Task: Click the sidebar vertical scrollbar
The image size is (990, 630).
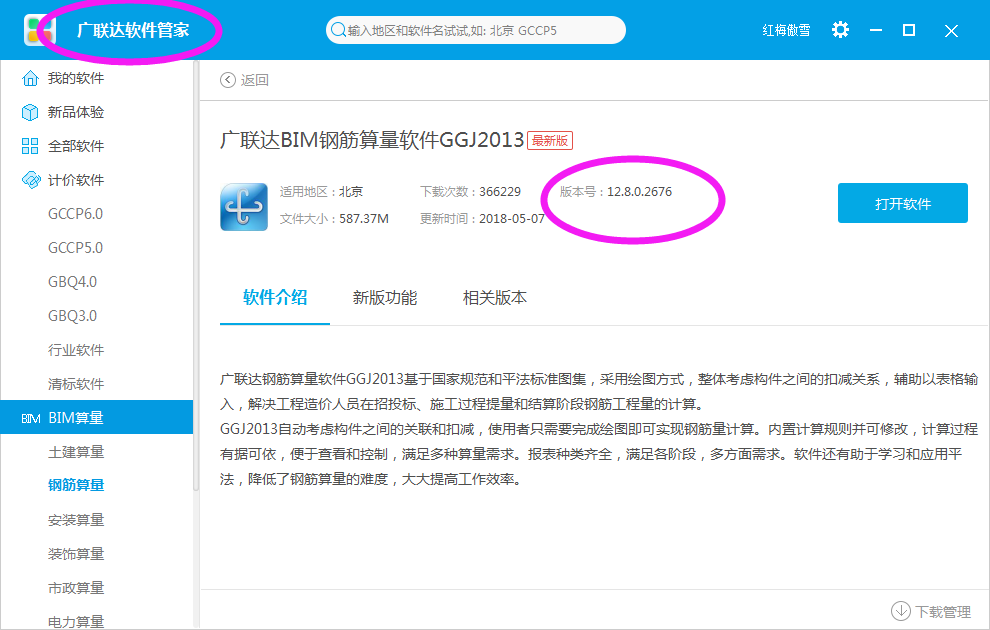Action: pyautogui.click(x=196, y=276)
